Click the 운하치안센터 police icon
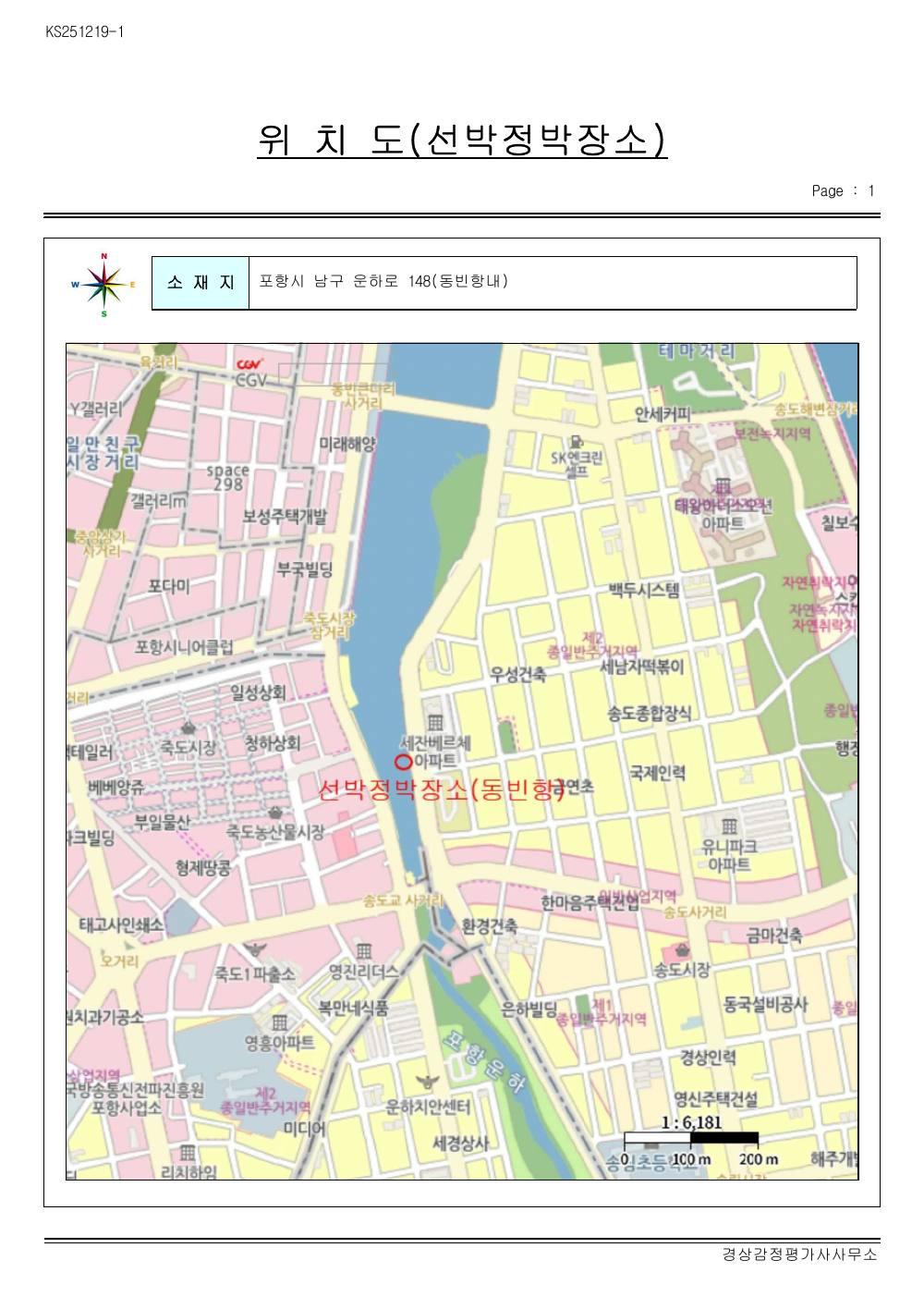Screen dimensions: 924x1309 [428, 1083]
